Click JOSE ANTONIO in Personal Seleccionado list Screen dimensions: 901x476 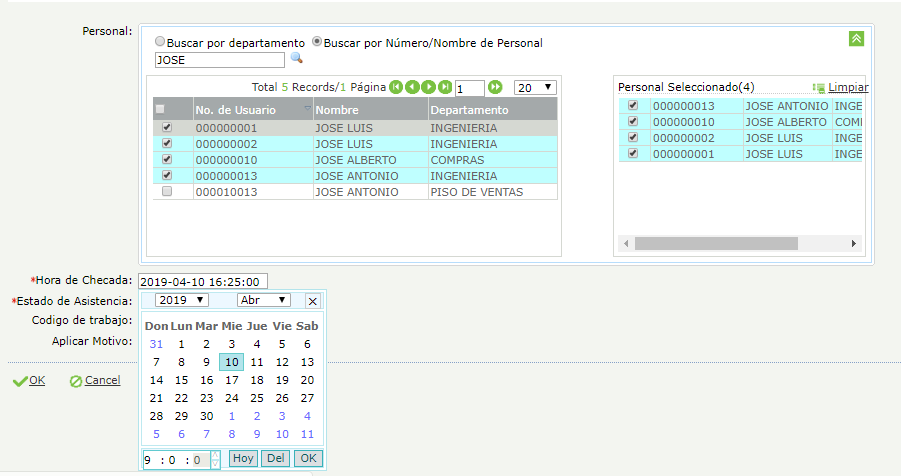click(787, 106)
